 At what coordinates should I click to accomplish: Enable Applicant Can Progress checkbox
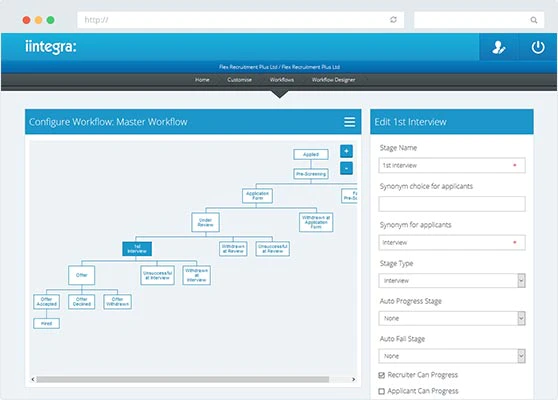[382, 391]
